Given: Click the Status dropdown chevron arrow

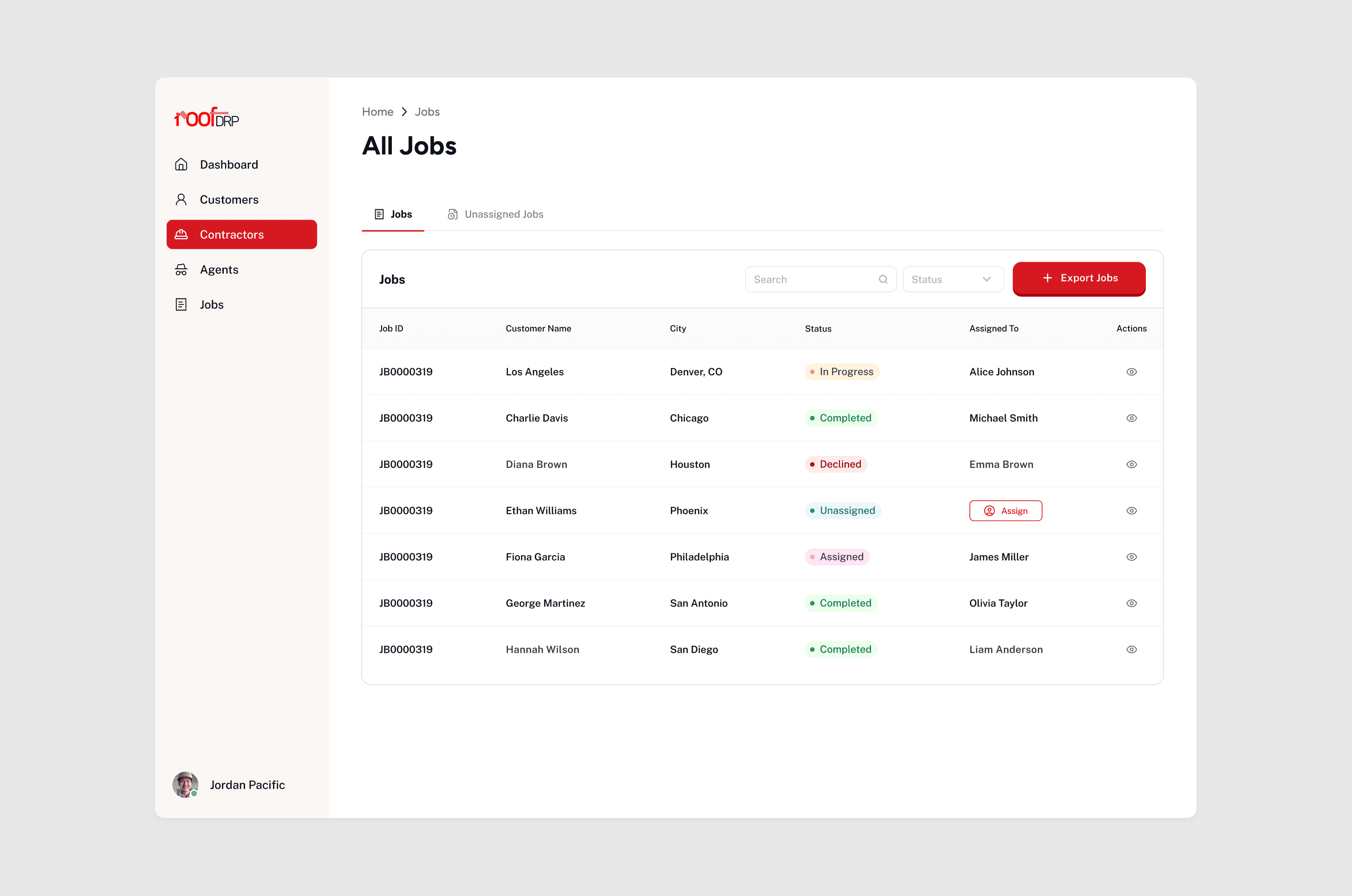Looking at the screenshot, I should [x=986, y=279].
